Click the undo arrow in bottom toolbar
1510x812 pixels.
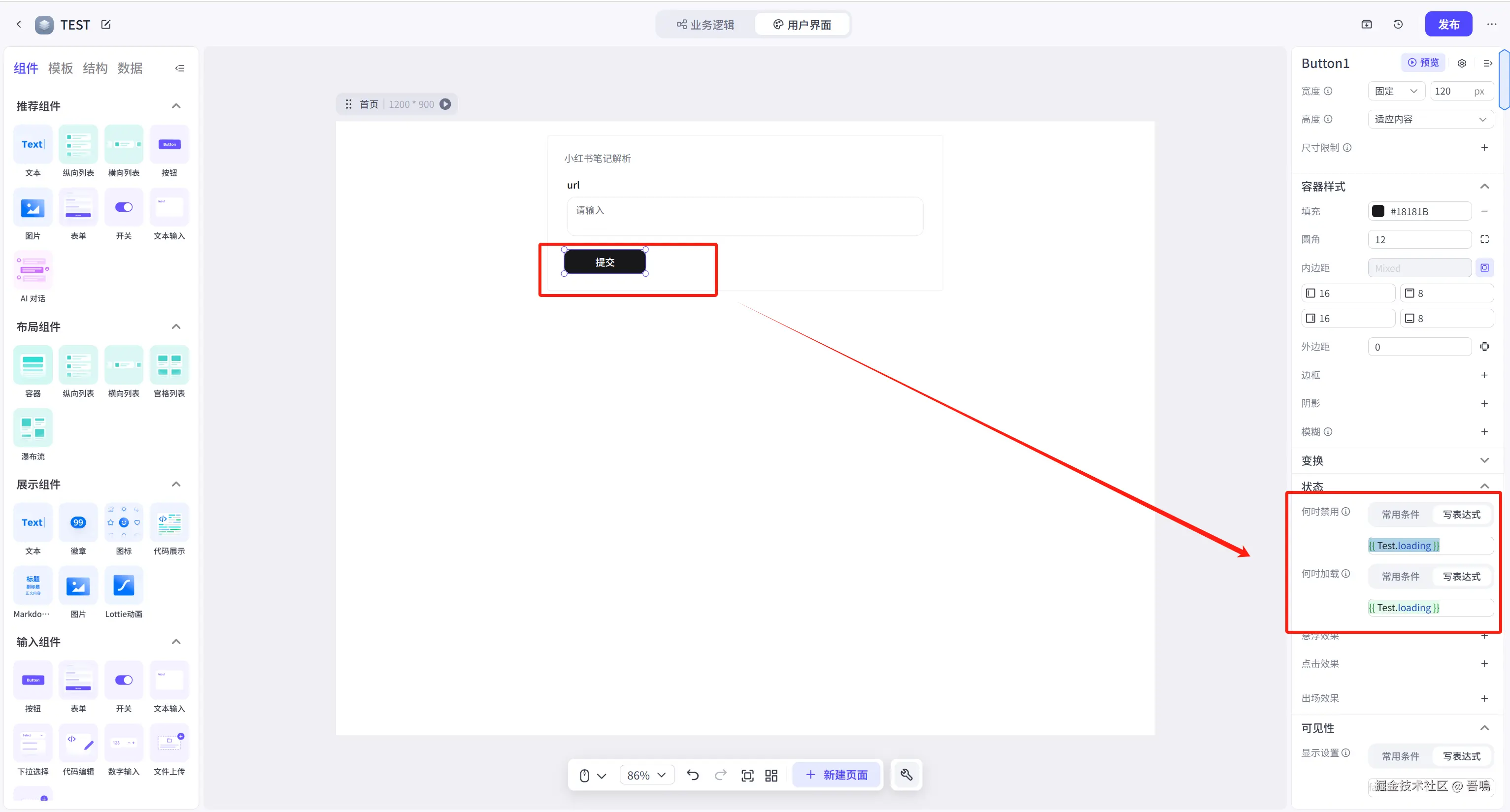click(692, 775)
